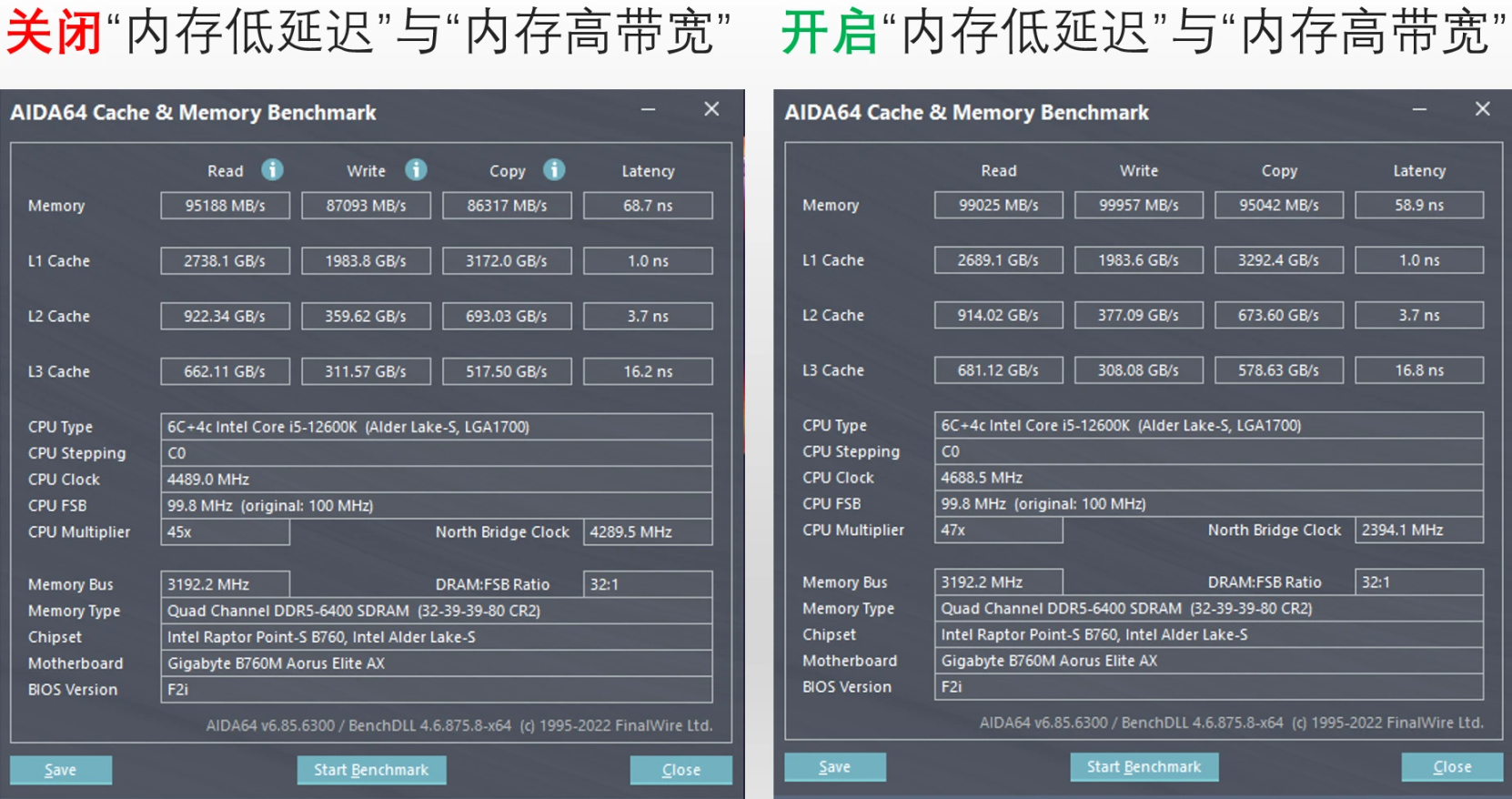Image resolution: width=1512 pixels, height=799 pixels.
Task: Select Memory Read value 99025 MB/s
Action: [999, 205]
